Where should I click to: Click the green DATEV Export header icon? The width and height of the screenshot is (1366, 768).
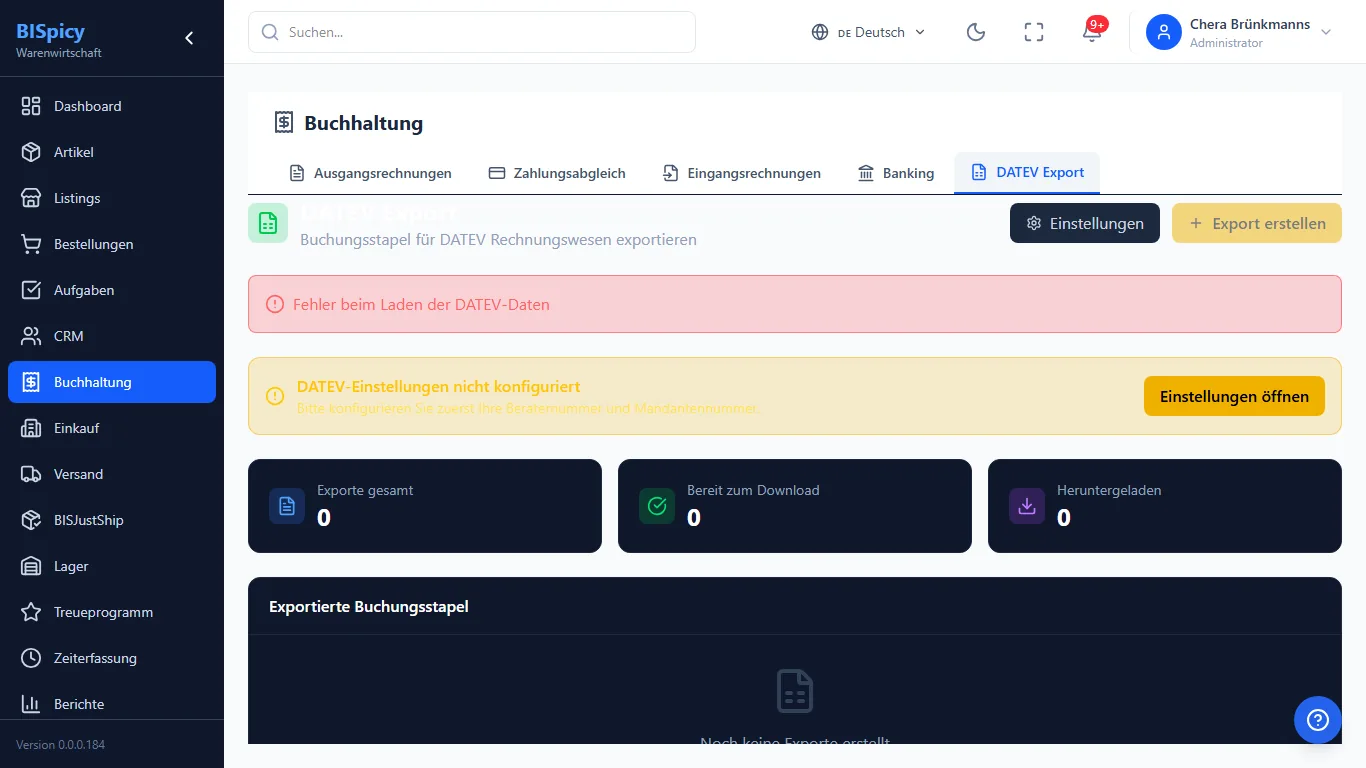268,223
